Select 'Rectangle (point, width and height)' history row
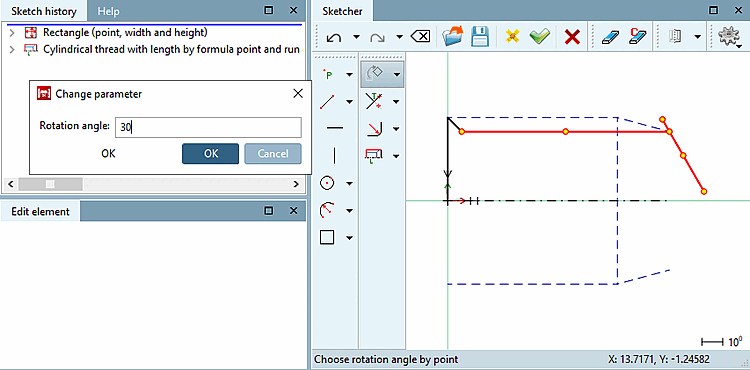This screenshot has width=750, height=370. pyautogui.click(x=125, y=33)
